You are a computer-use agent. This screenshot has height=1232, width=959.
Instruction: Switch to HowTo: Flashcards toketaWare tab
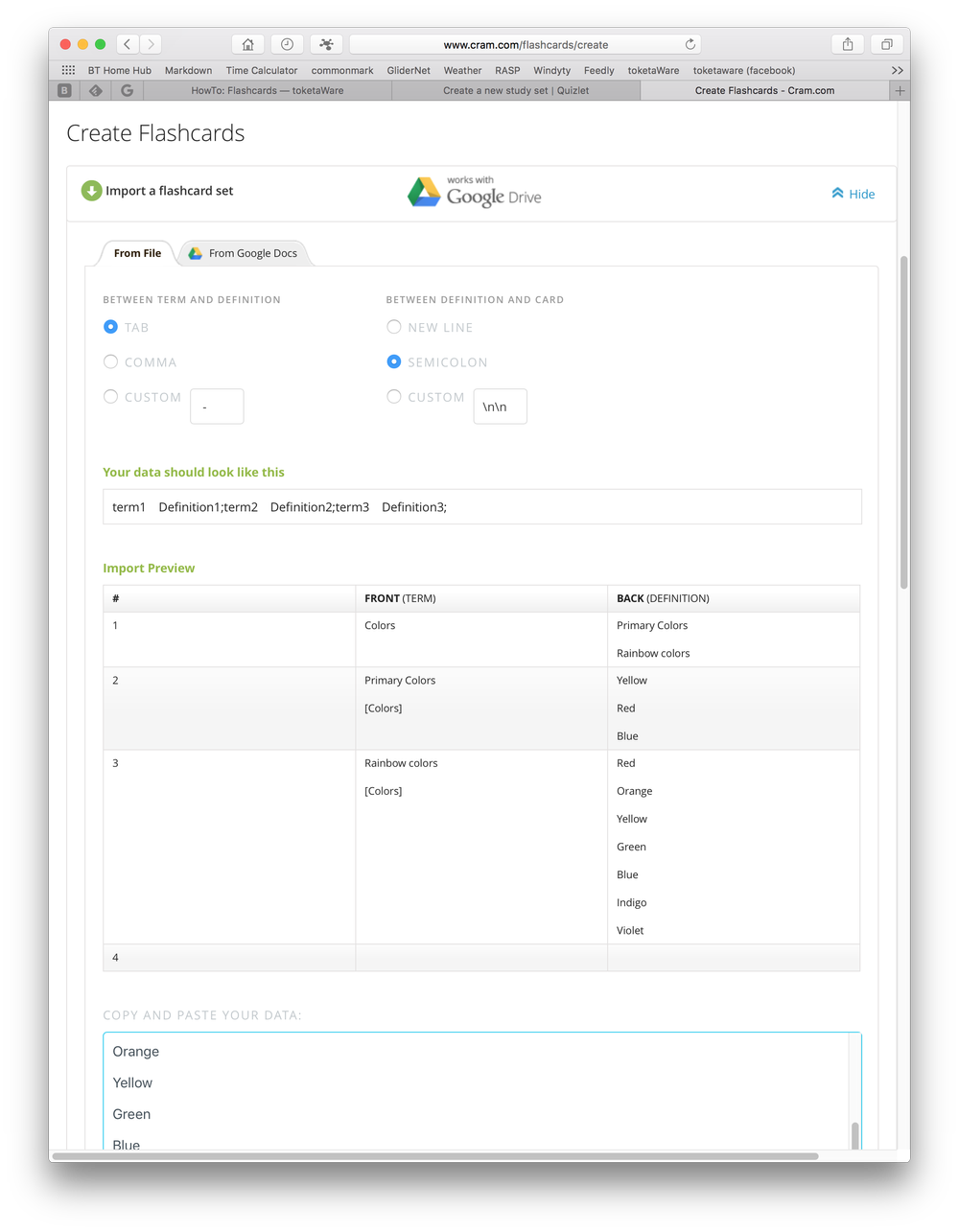(267, 90)
